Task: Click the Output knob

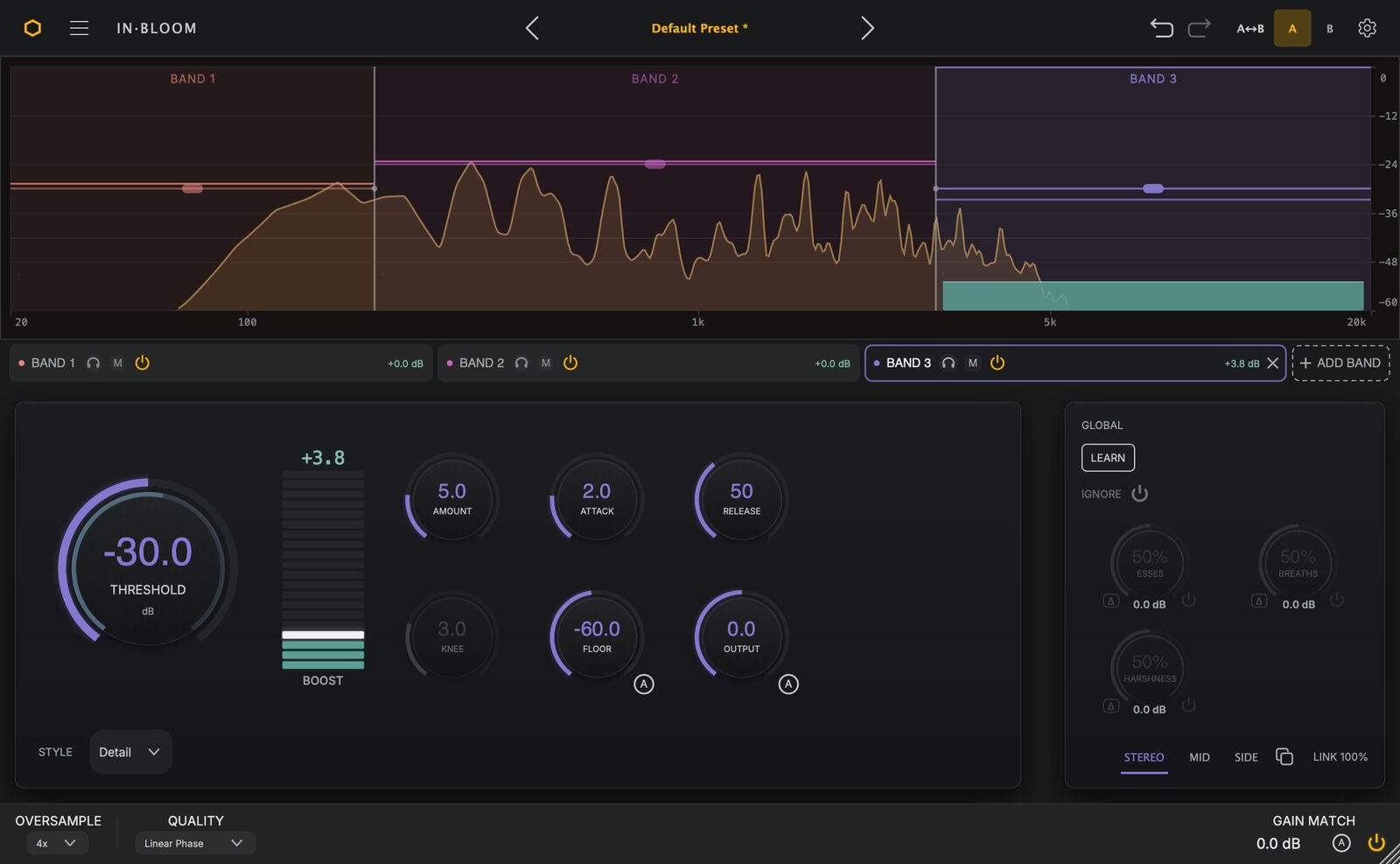Action: click(741, 636)
